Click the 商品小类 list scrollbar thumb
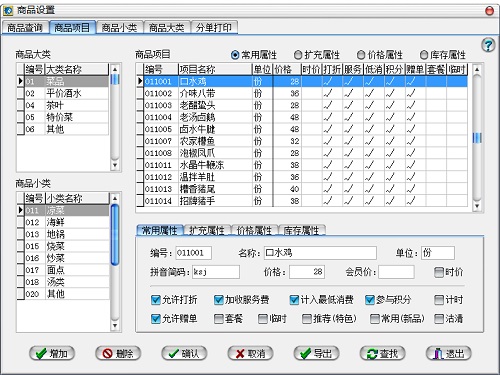The image size is (500, 375). (115, 235)
